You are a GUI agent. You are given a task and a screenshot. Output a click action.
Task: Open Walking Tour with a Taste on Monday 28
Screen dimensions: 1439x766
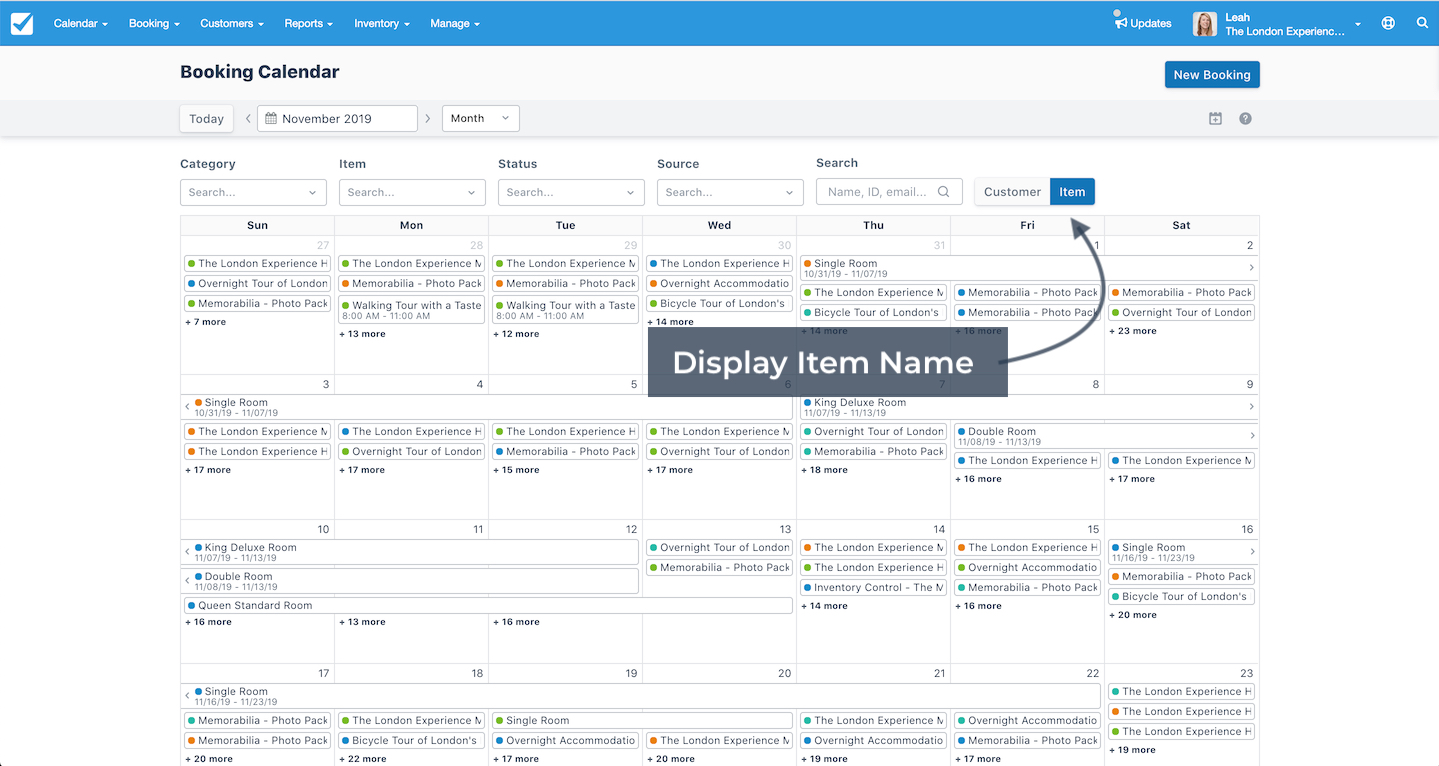coord(411,310)
